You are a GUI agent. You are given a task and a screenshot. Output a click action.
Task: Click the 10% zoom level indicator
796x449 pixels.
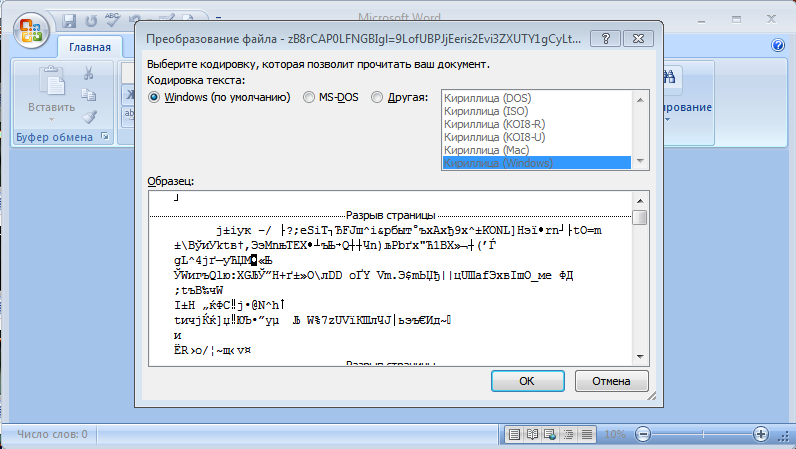pyautogui.click(x=615, y=434)
